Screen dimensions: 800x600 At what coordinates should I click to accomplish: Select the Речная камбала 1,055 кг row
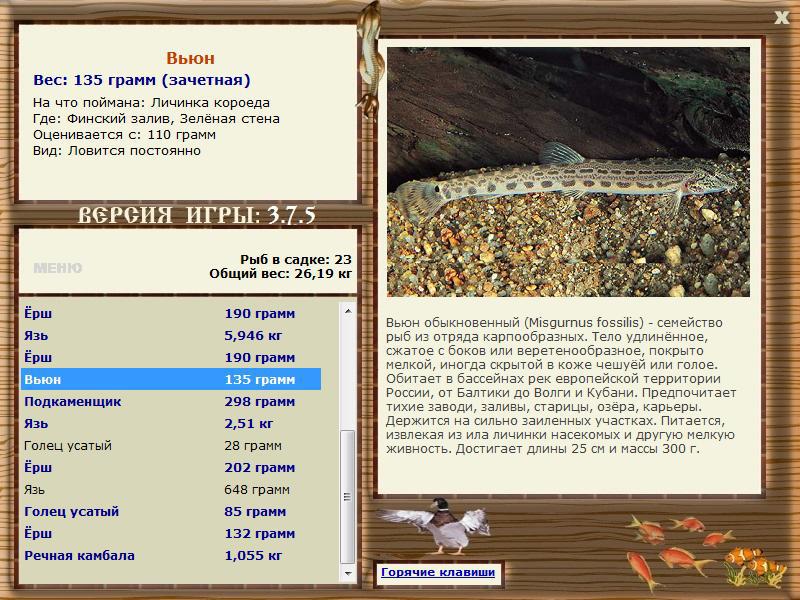[x=171, y=556]
